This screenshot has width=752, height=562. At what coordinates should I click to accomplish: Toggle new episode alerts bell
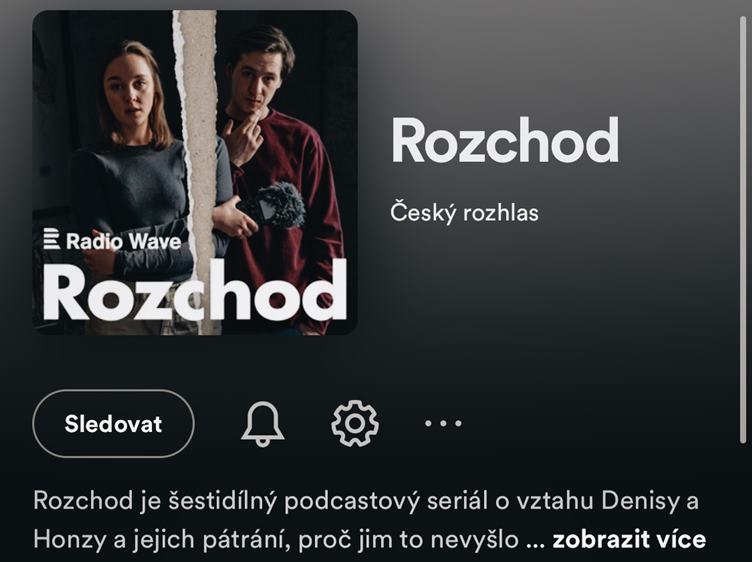point(262,424)
